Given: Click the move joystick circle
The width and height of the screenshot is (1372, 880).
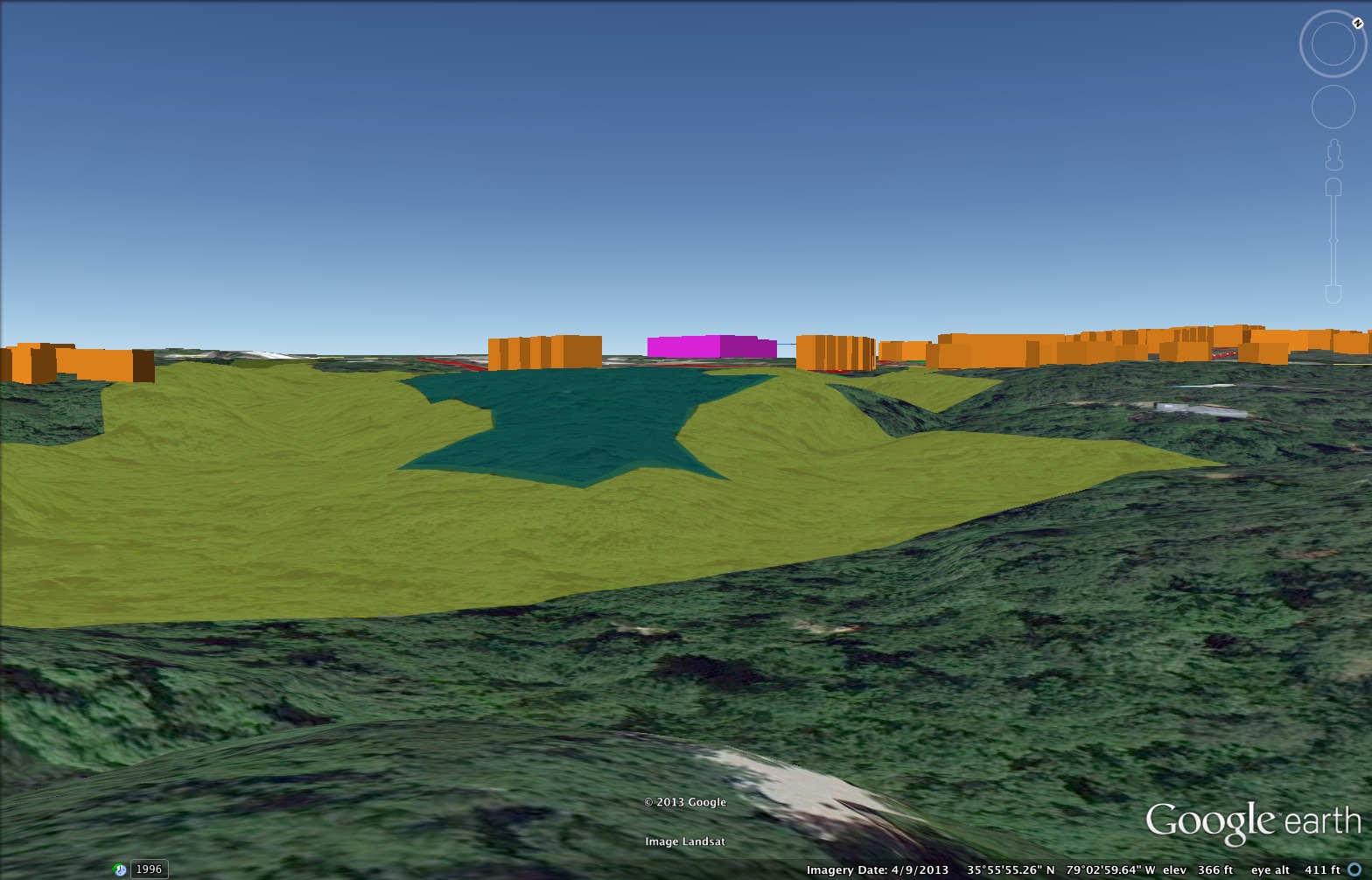Looking at the screenshot, I should (x=1333, y=107).
